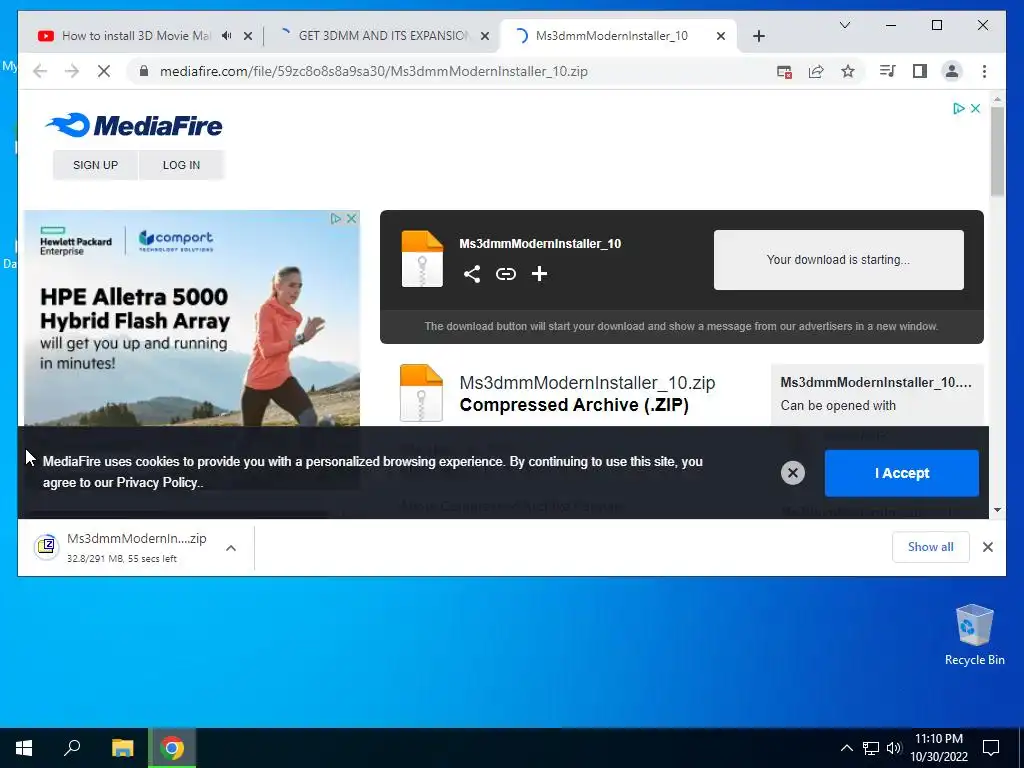This screenshot has height=768, width=1024.
Task: Accept cookies with I Accept
Action: click(x=901, y=473)
